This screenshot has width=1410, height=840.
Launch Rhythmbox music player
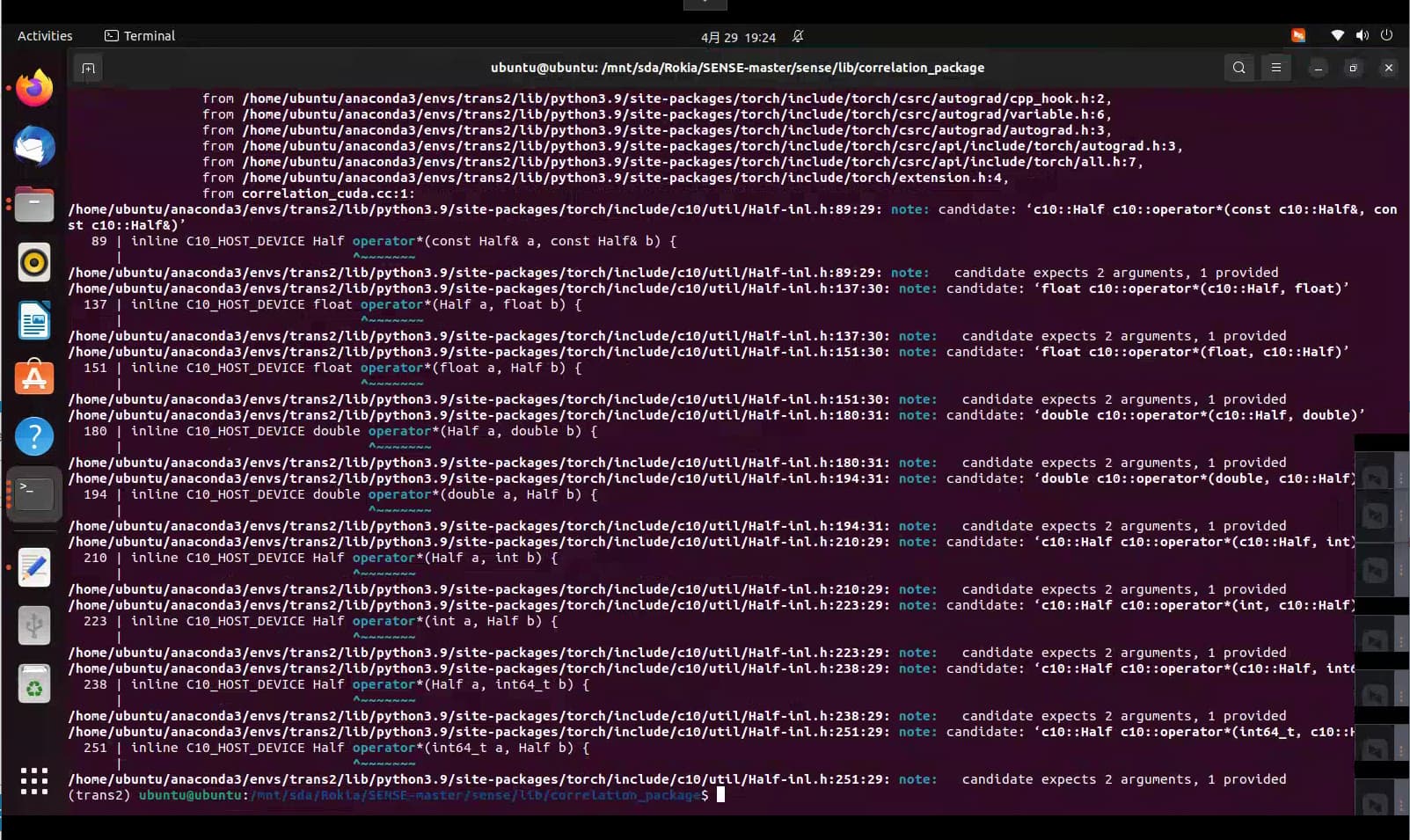pos(34,262)
